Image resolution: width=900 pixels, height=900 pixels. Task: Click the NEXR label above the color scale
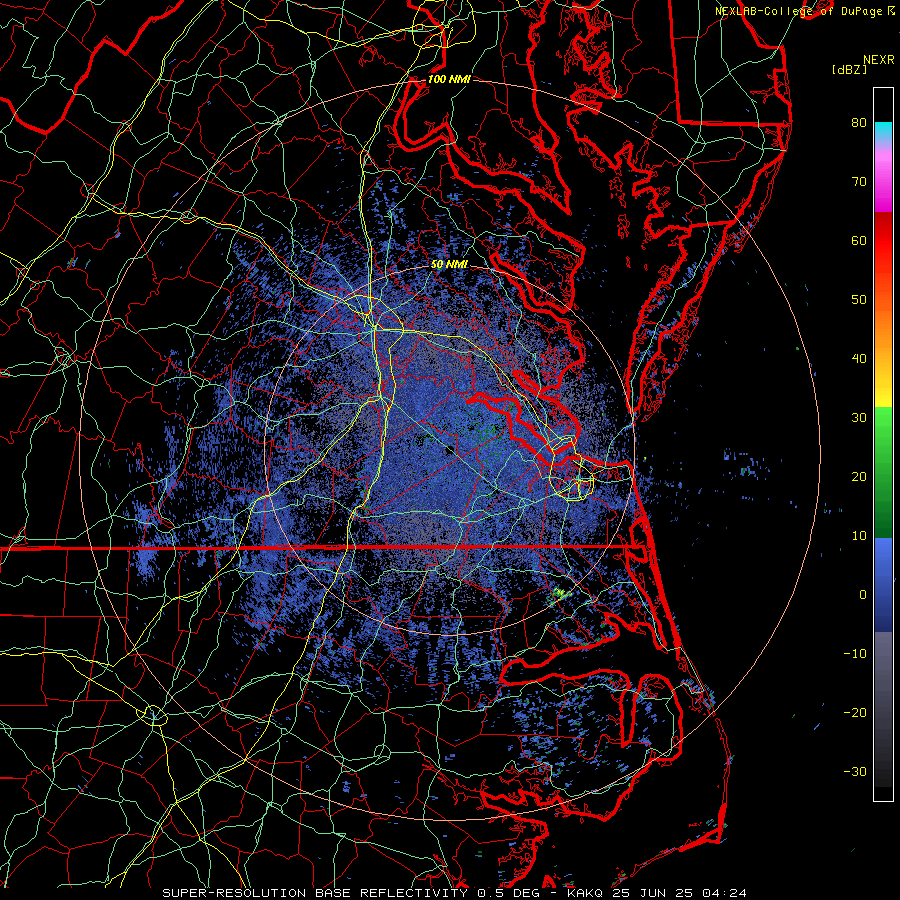click(879, 60)
